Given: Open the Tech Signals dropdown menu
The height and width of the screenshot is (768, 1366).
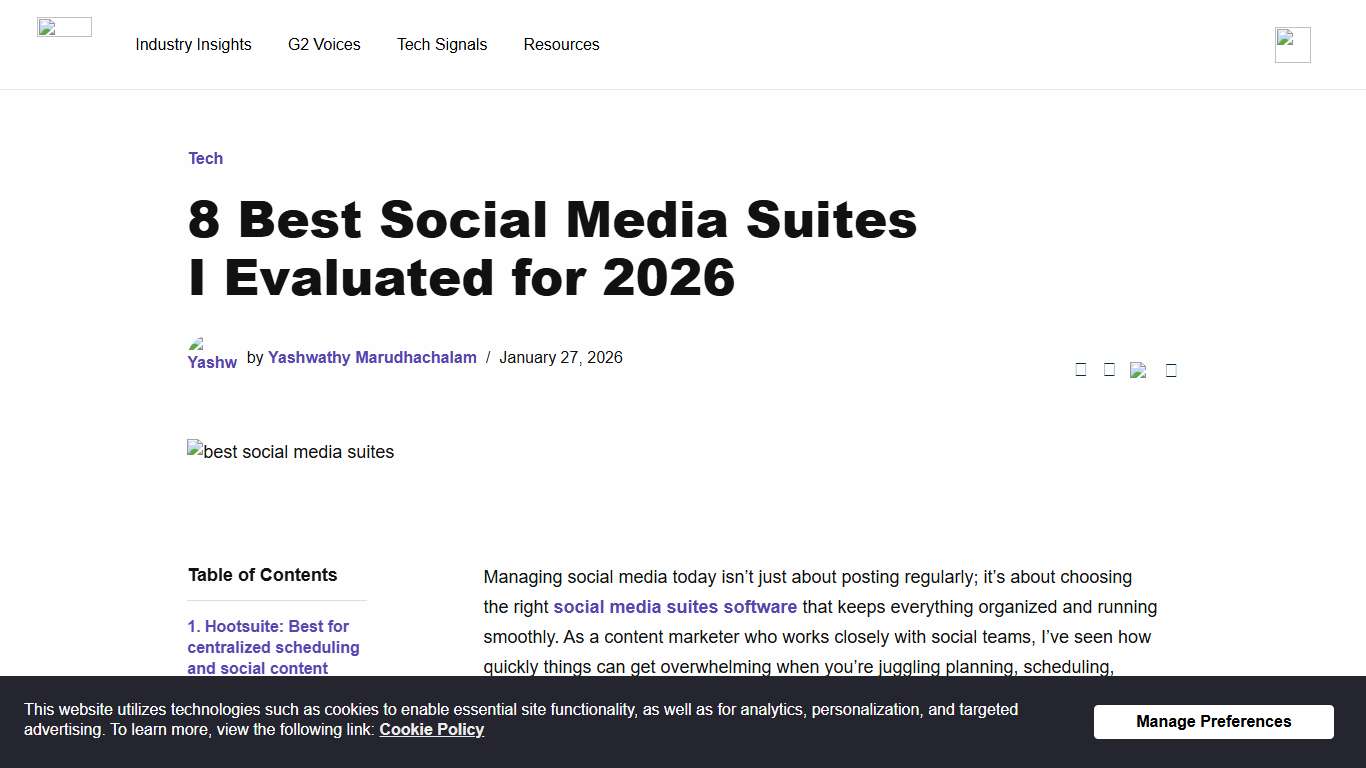Looking at the screenshot, I should click(x=442, y=44).
